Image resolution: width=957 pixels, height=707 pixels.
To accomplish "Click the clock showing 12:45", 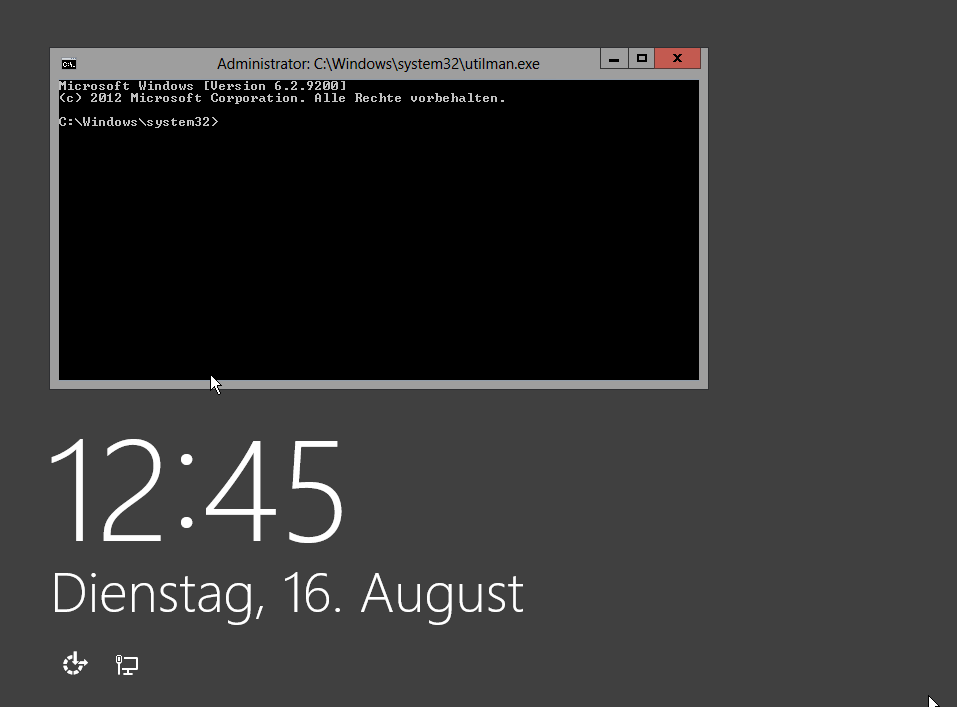I will click(x=197, y=490).
